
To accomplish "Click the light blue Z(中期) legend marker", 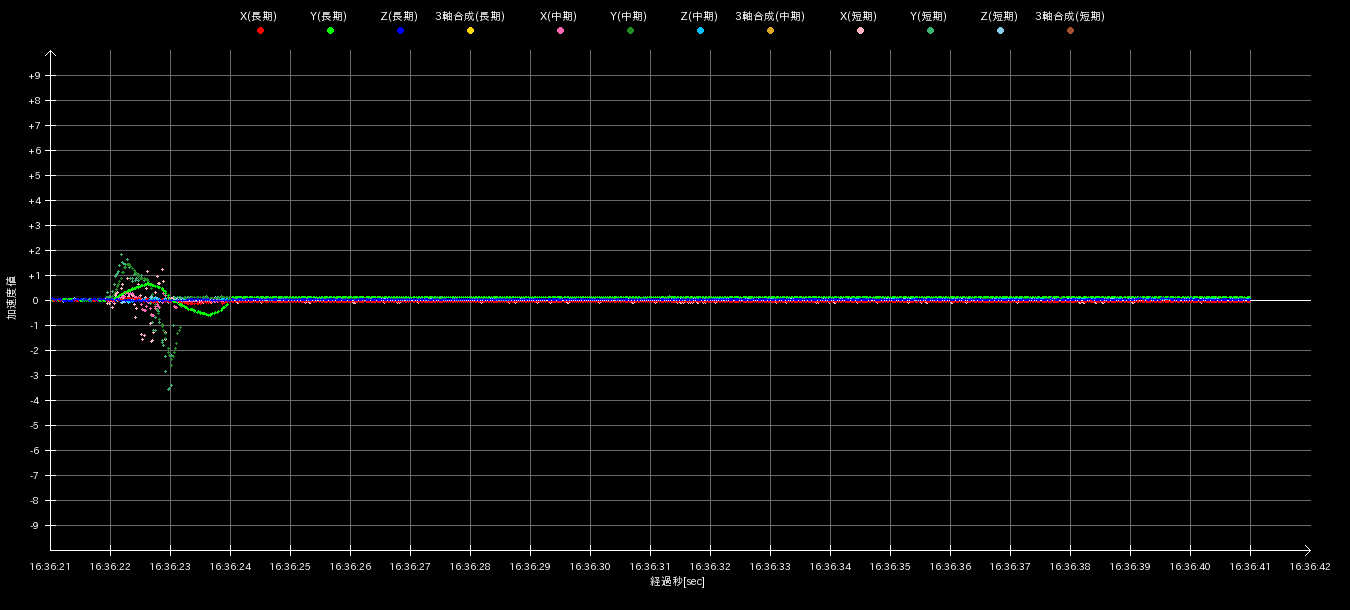I will [x=700, y=31].
